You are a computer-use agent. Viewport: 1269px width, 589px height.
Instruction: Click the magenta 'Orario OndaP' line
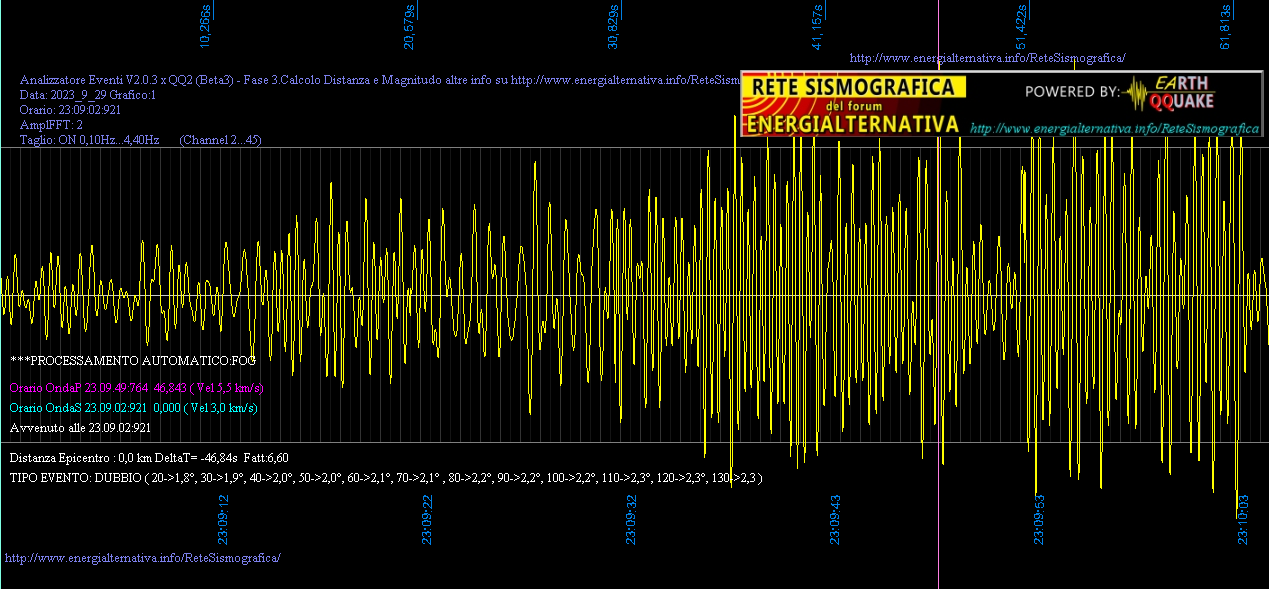136,387
